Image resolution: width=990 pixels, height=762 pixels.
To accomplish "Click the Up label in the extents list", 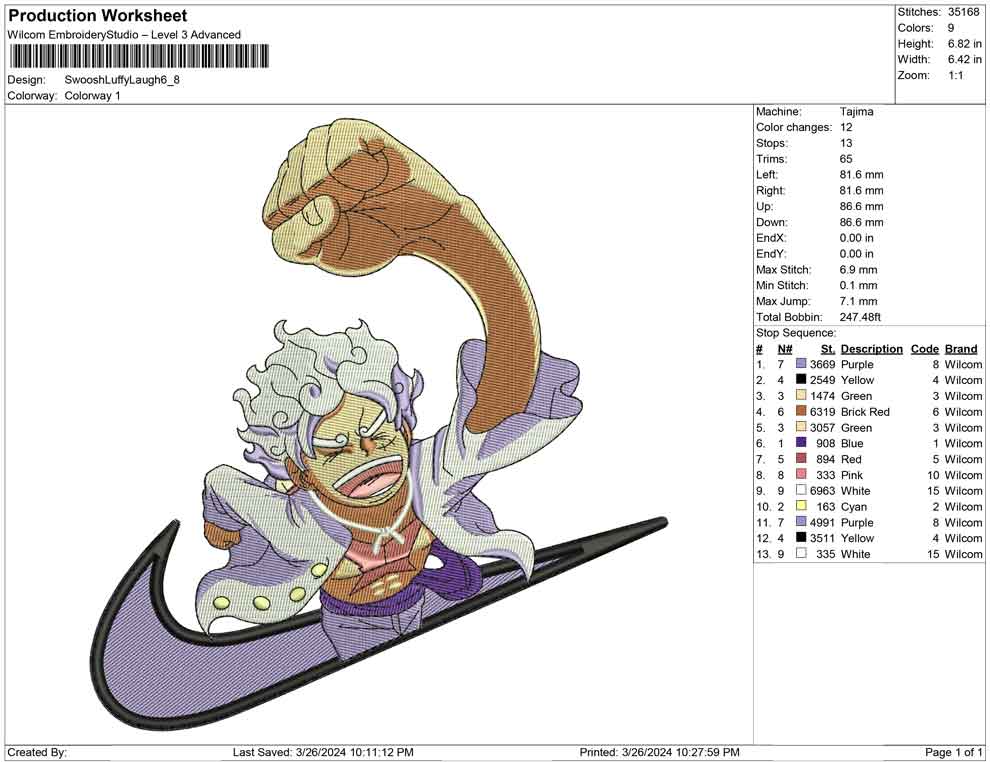I will click(x=764, y=206).
